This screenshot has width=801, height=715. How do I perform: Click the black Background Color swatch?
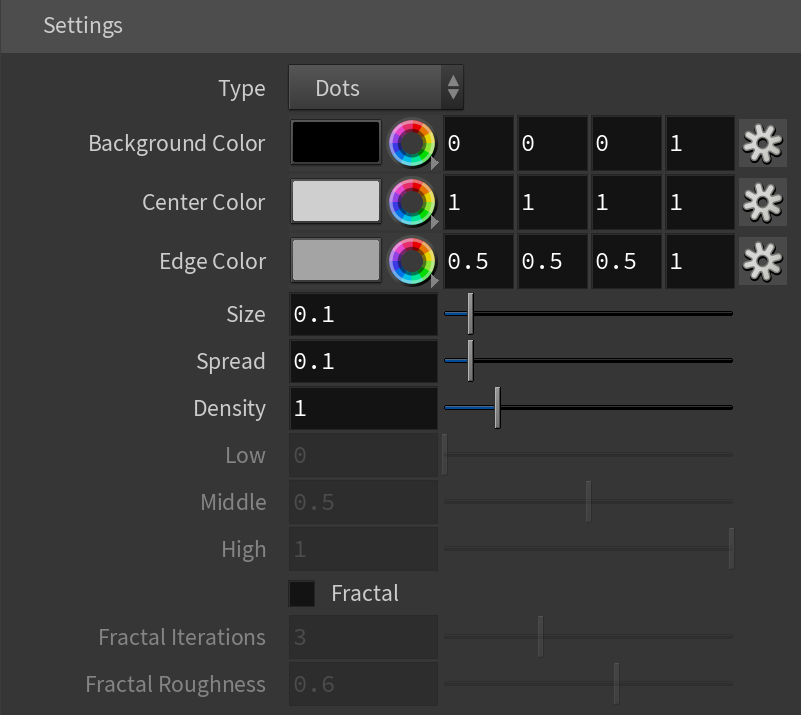point(336,142)
